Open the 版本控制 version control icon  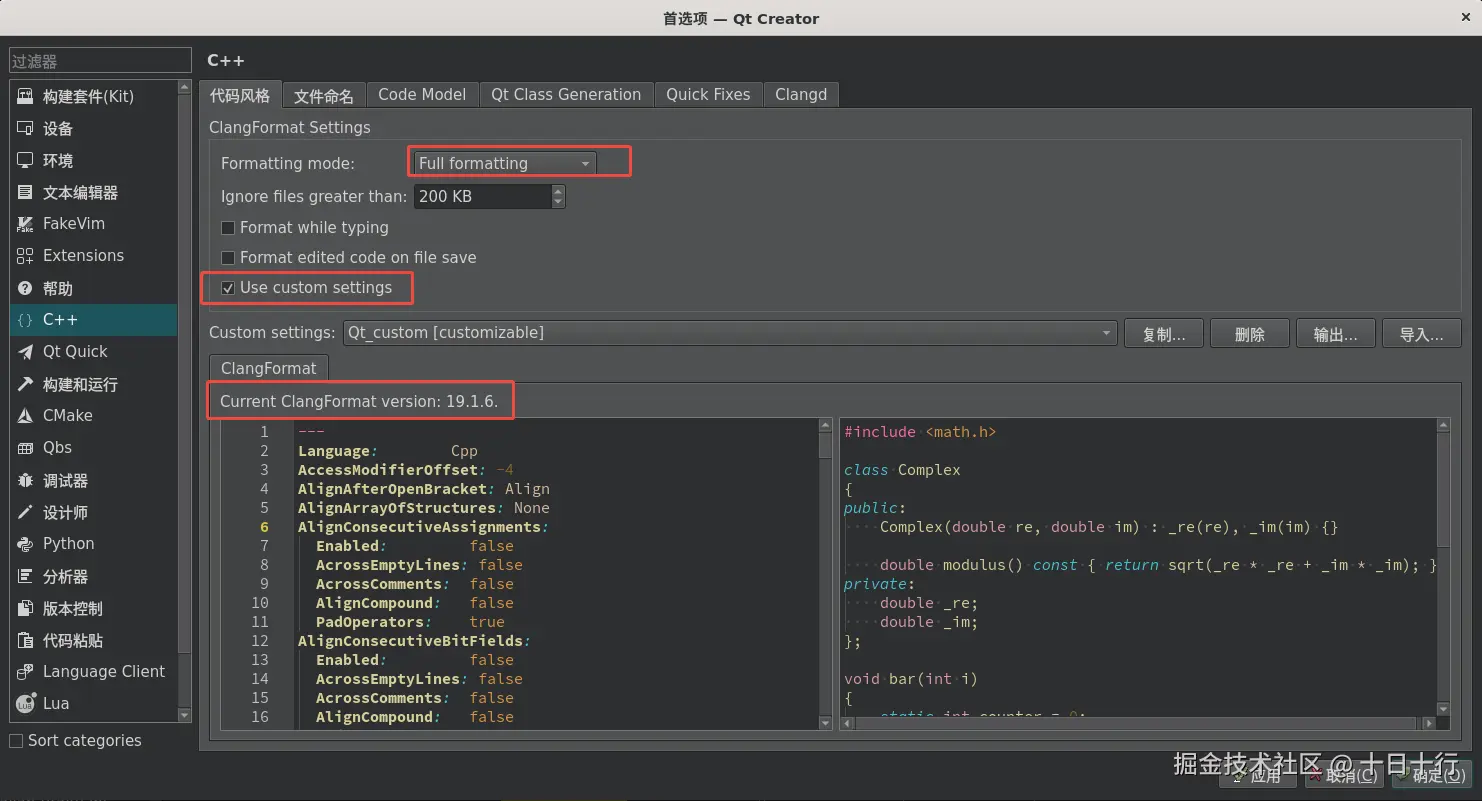[25, 608]
